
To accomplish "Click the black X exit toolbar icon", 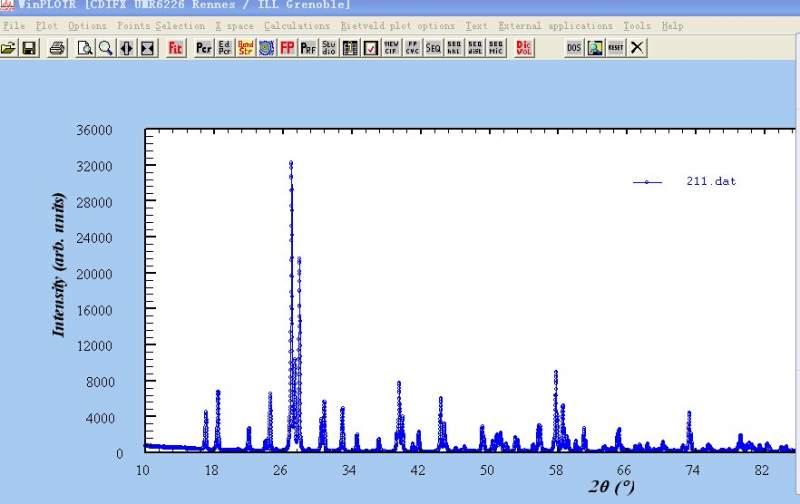I will 637,48.
